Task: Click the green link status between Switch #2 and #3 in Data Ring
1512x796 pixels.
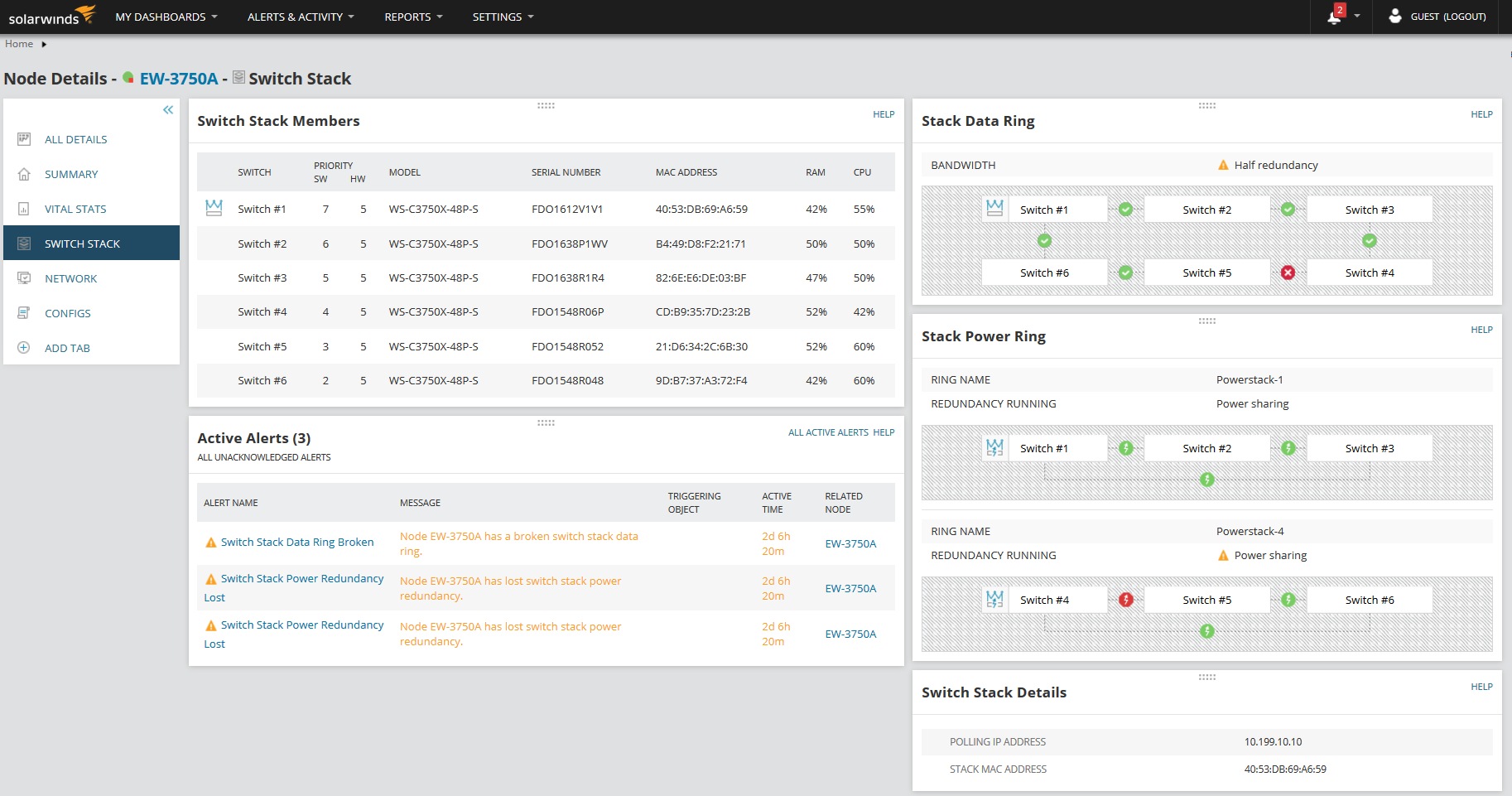Action: (x=1288, y=210)
